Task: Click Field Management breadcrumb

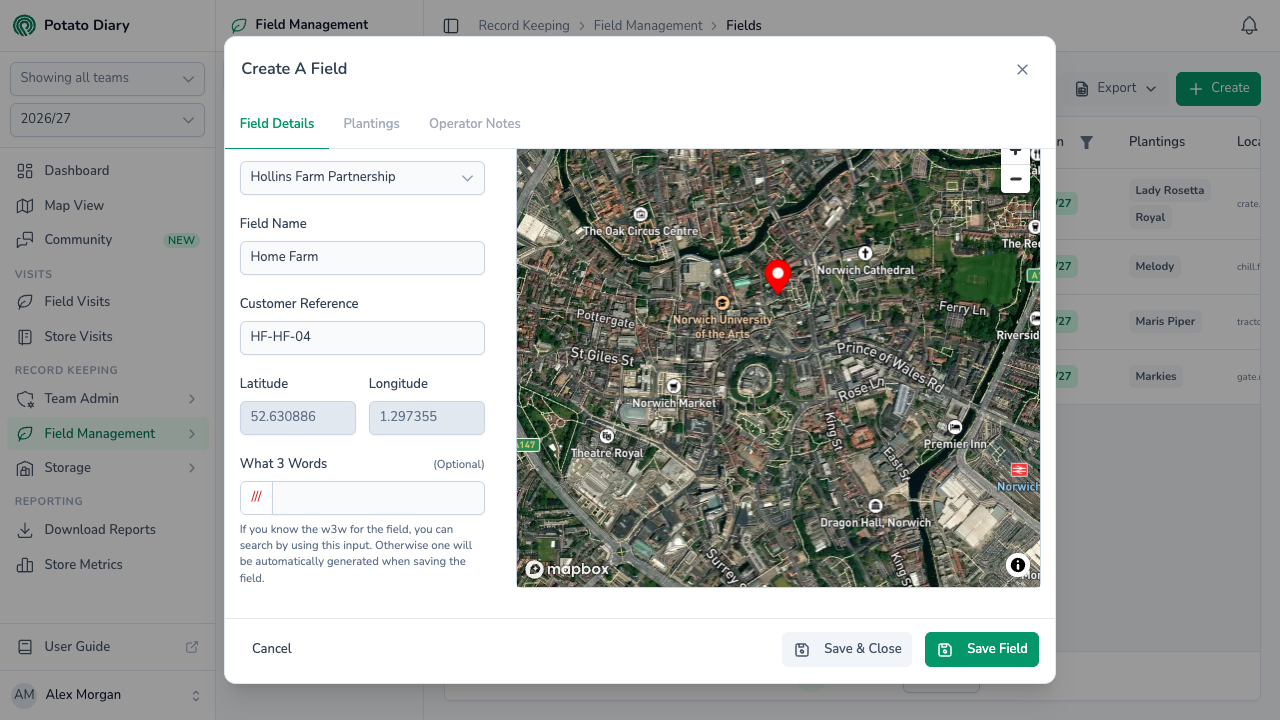Action: pyautogui.click(x=648, y=26)
